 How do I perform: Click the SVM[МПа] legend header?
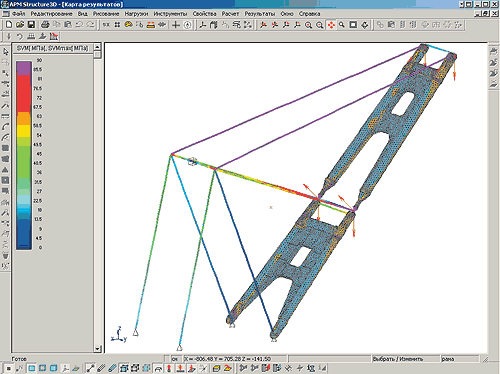(53, 48)
